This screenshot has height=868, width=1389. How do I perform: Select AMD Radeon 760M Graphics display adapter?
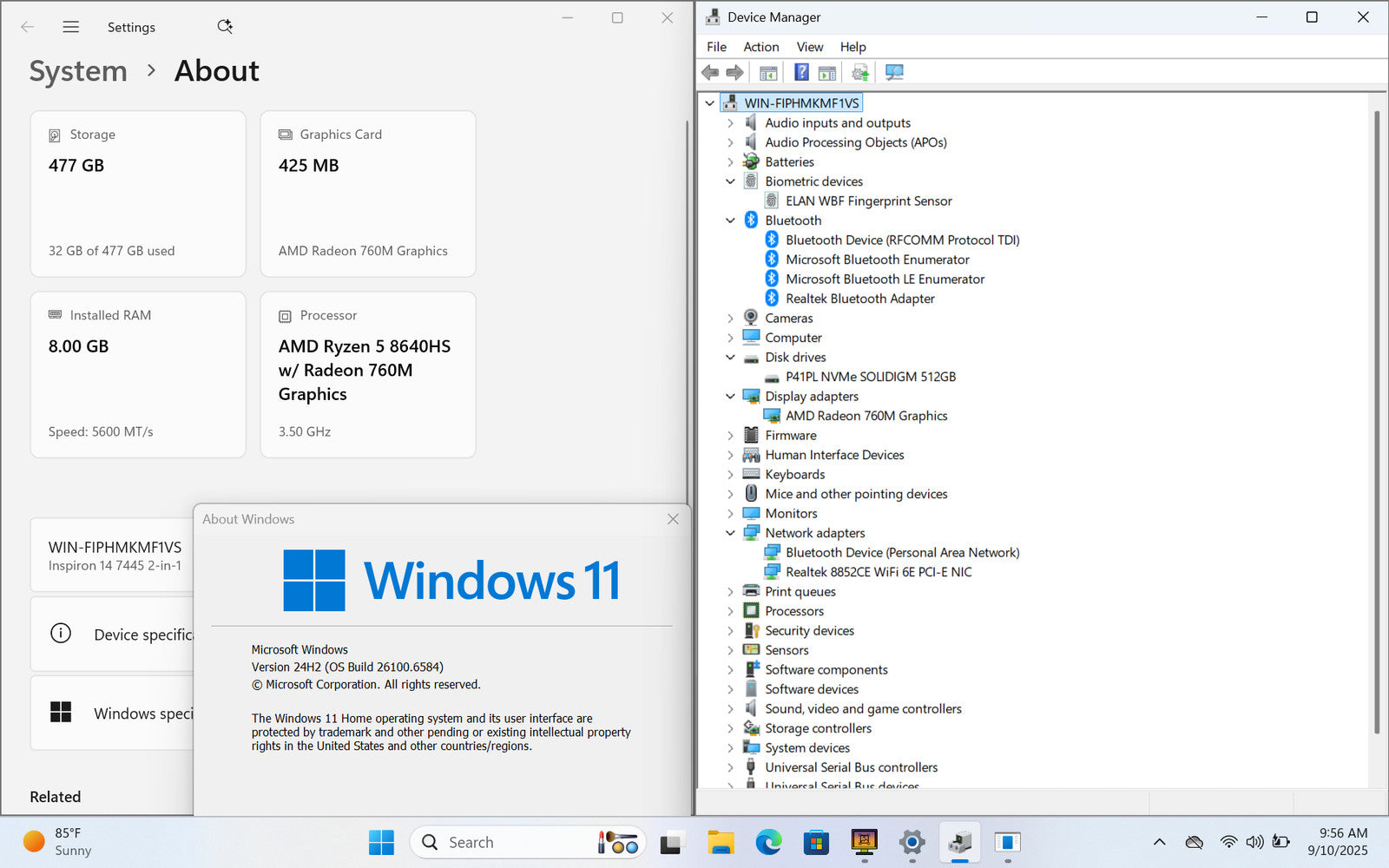point(866,416)
